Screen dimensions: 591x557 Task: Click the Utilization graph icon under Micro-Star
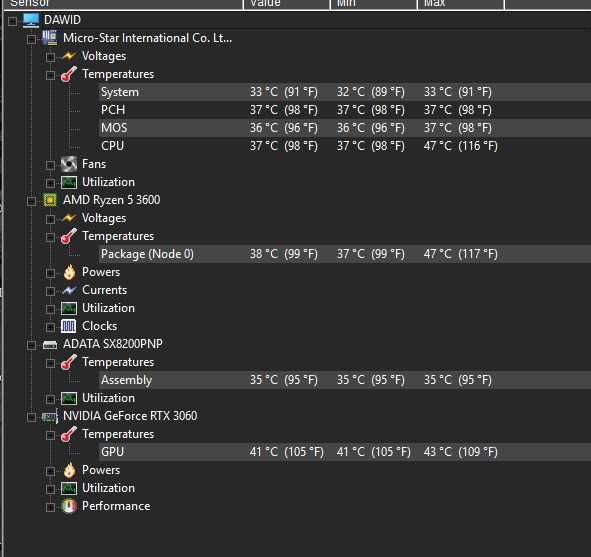pos(69,182)
